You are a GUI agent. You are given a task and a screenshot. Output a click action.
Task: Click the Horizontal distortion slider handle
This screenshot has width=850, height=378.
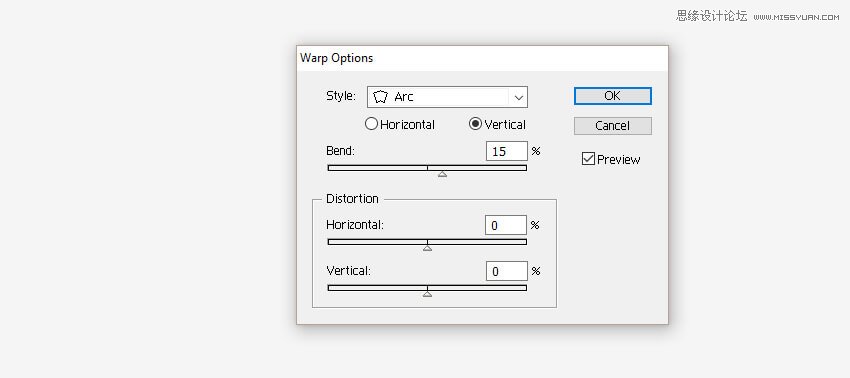coord(427,248)
